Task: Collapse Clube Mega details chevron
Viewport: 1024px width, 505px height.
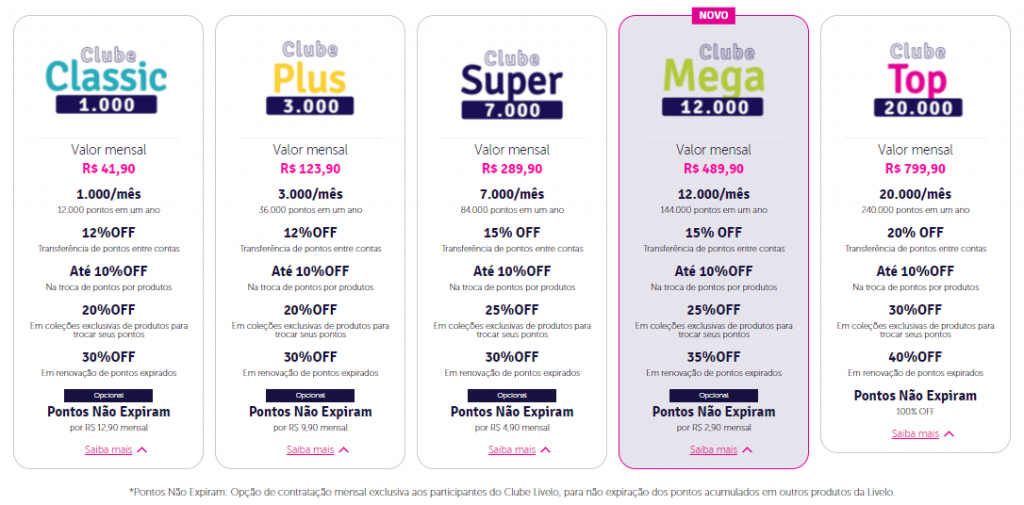Action: [747, 450]
